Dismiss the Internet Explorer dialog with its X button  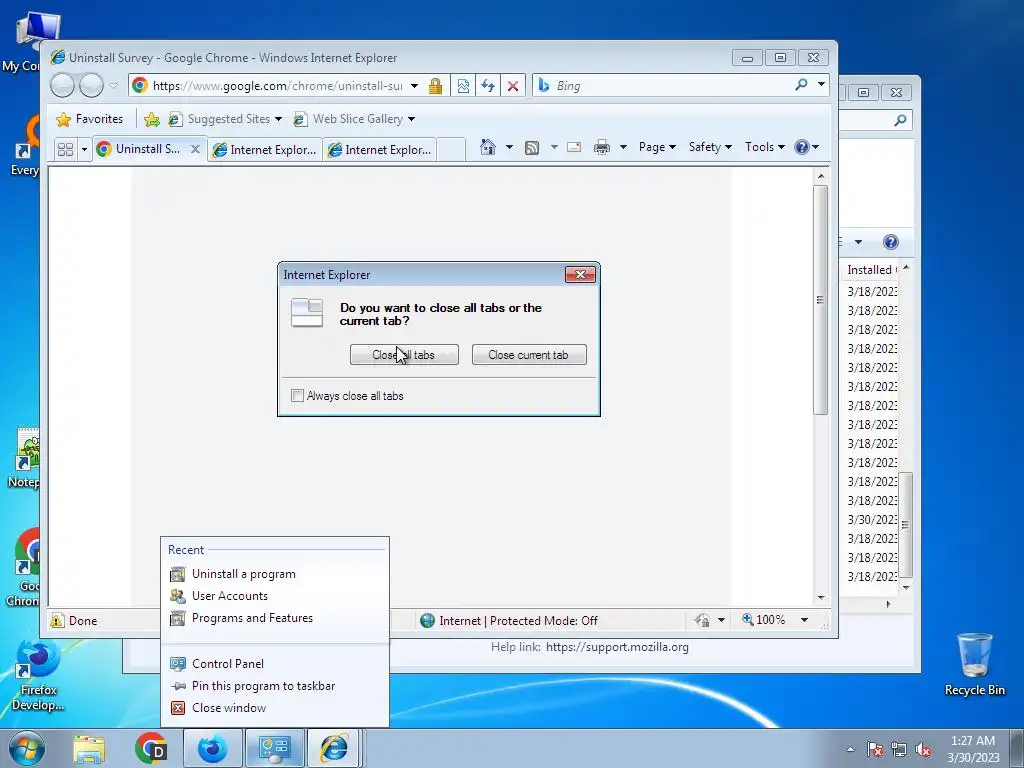coord(580,274)
